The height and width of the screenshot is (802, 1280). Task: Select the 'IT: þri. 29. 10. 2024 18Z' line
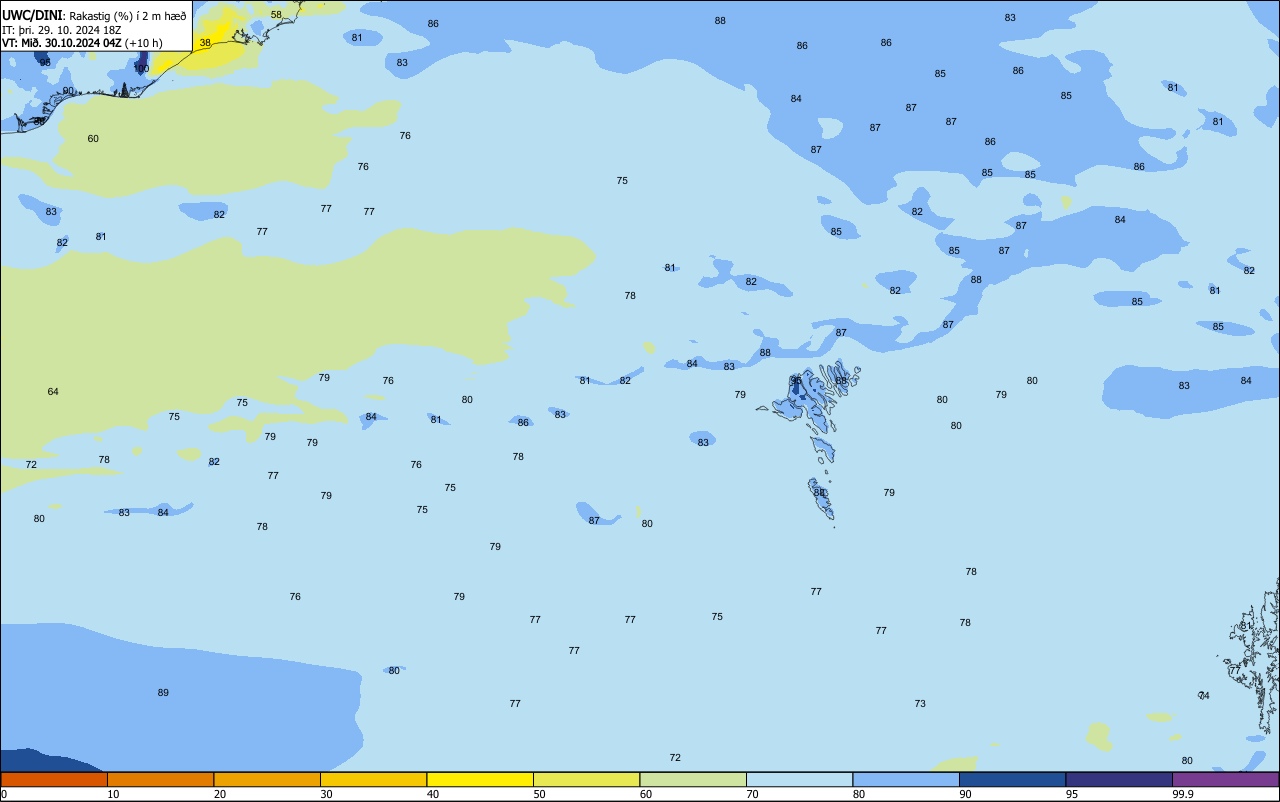62,30
